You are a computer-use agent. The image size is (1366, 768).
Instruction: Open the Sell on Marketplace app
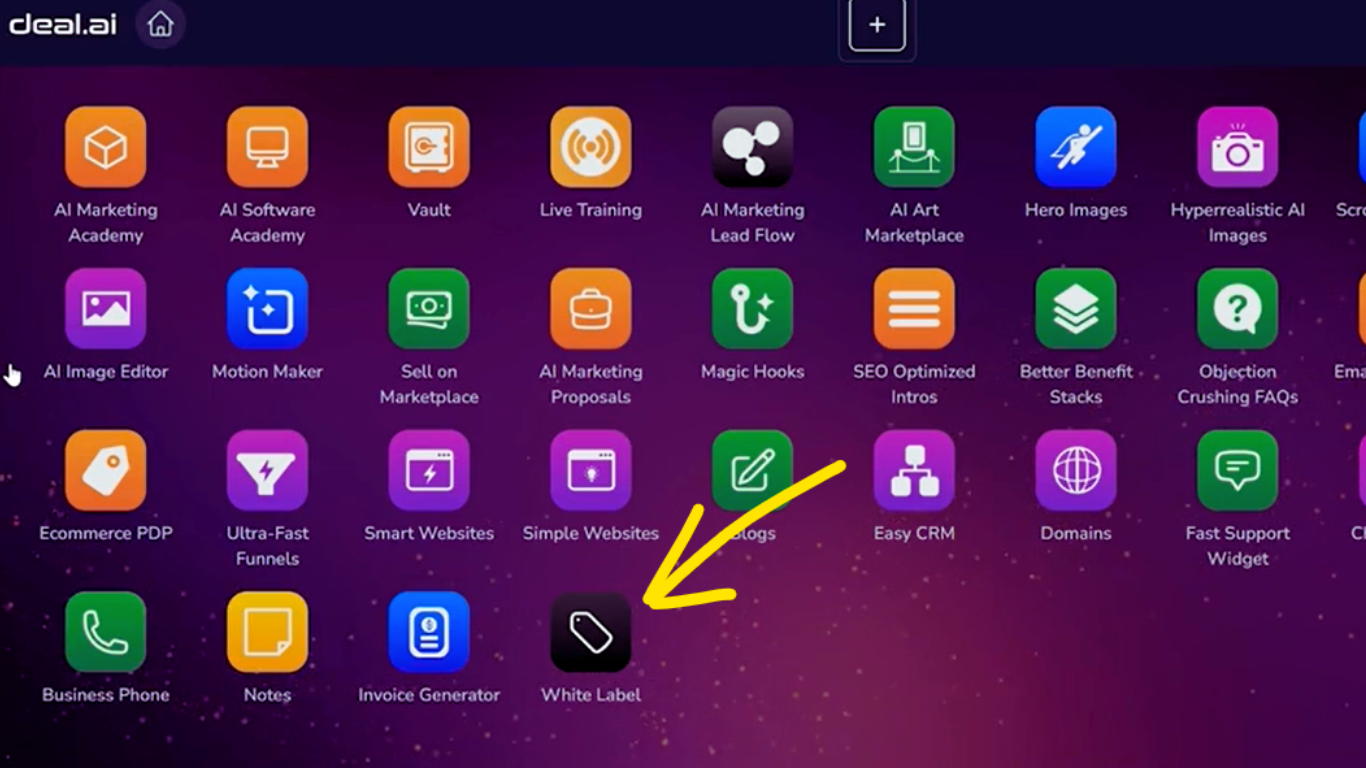click(429, 309)
